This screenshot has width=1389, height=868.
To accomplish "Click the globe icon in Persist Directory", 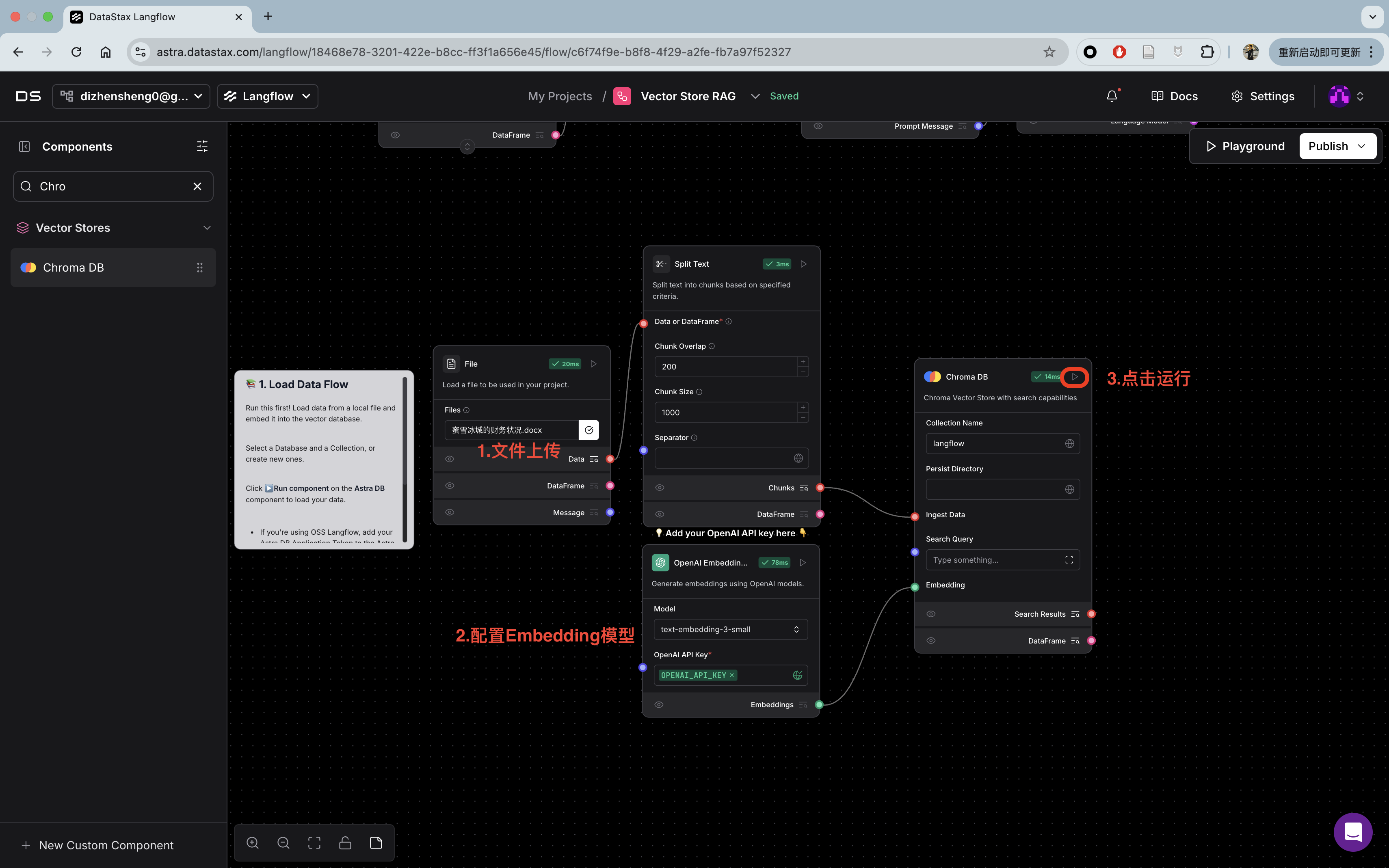I will 1069,490.
